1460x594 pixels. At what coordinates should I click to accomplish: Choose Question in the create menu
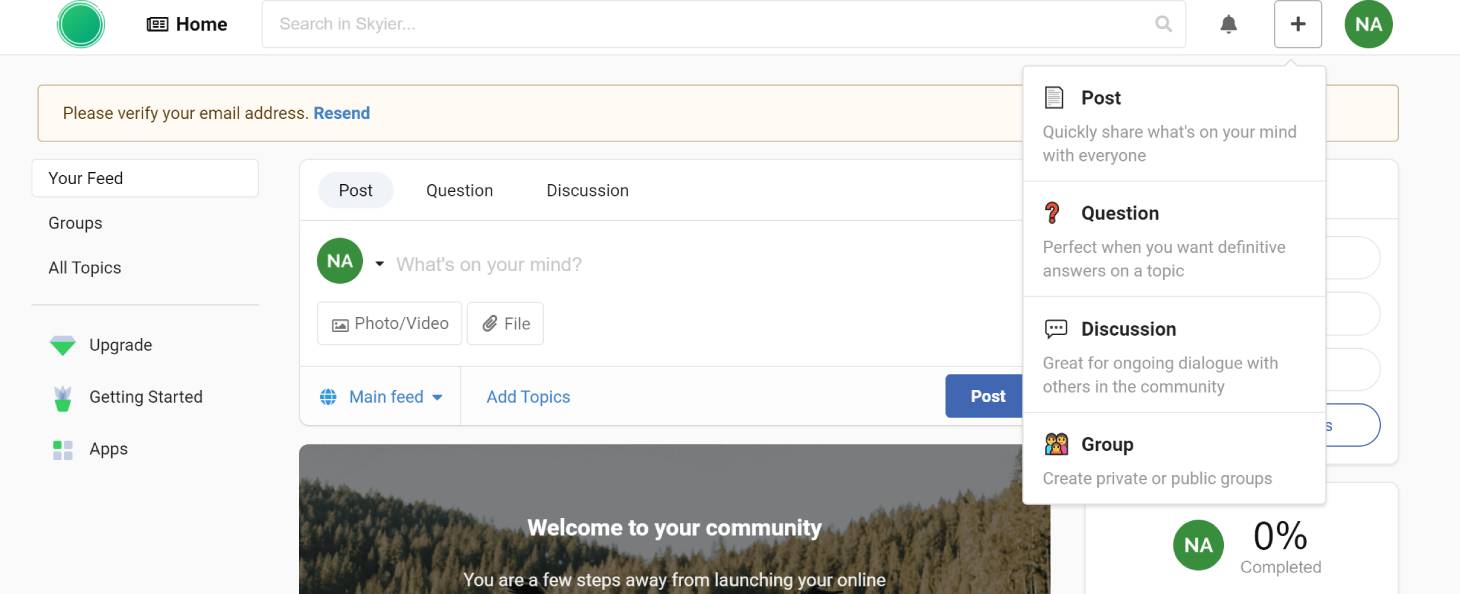(x=1119, y=214)
